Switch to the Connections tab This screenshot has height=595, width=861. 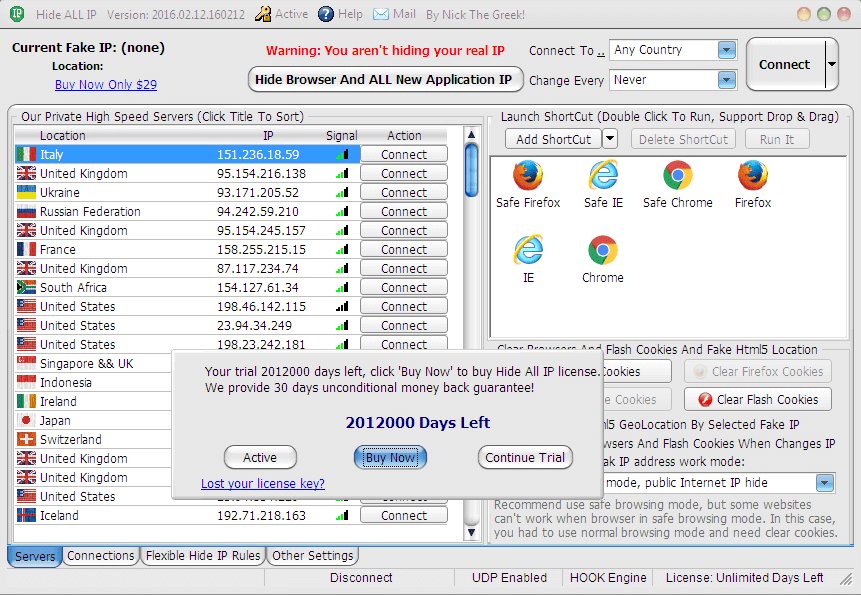(x=100, y=555)
